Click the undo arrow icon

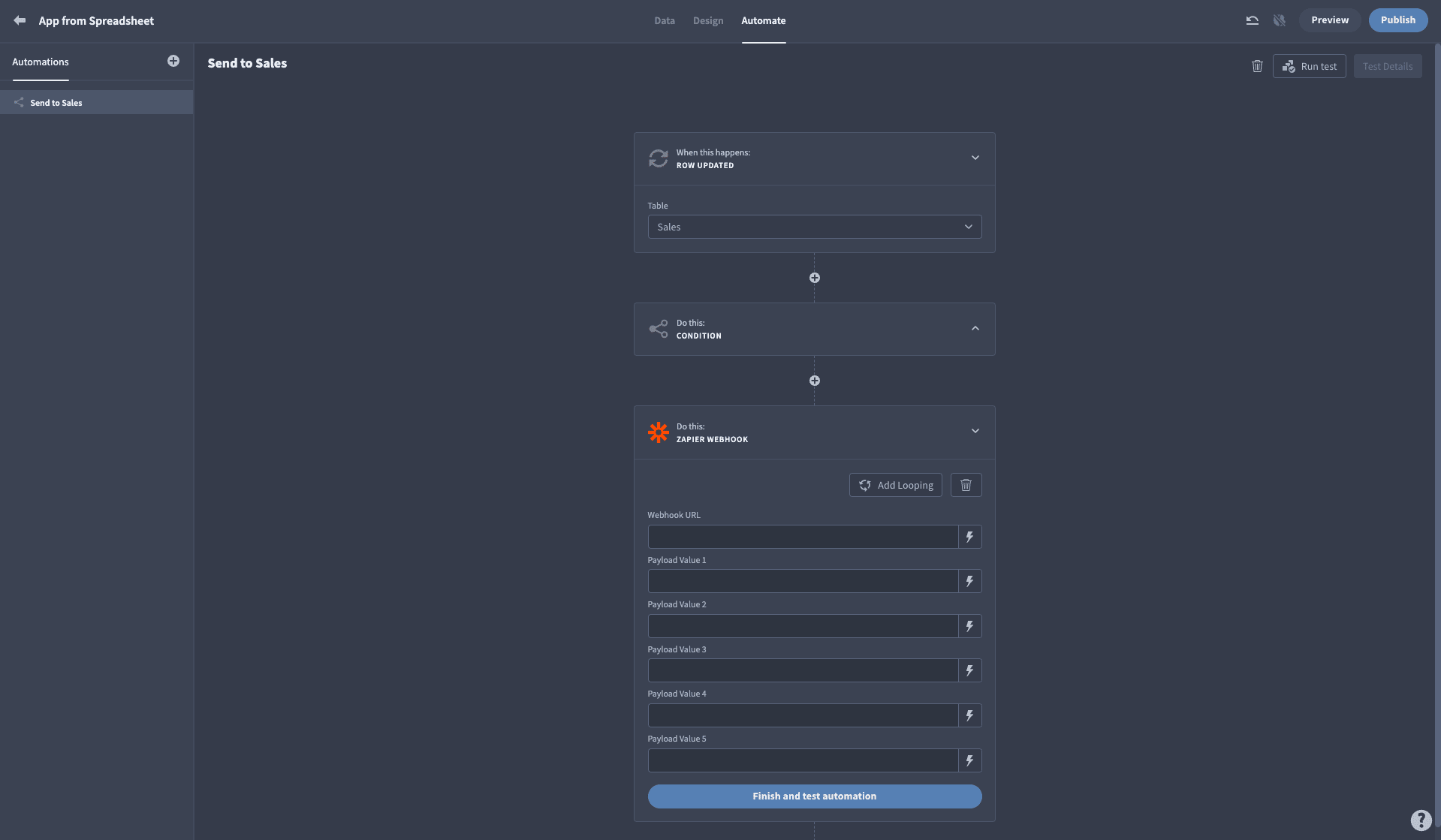1253,20
